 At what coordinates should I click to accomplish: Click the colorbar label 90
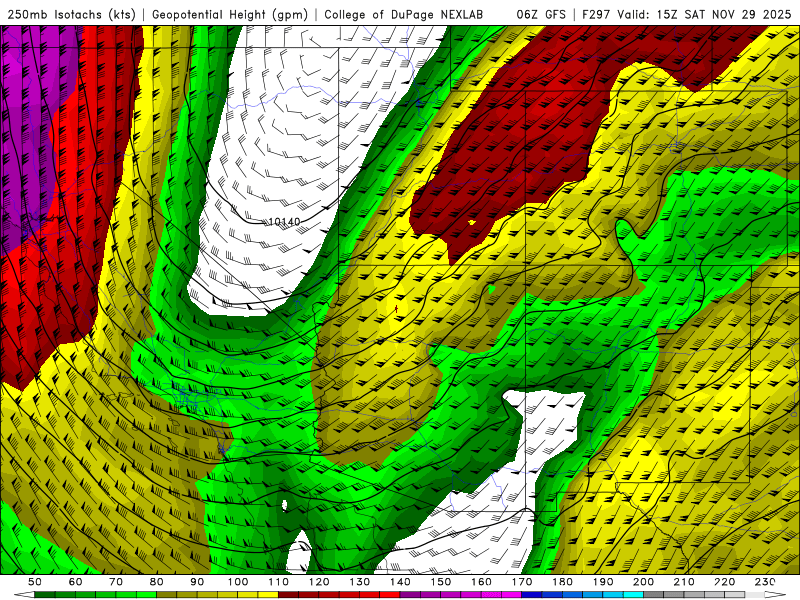point(197,582)
